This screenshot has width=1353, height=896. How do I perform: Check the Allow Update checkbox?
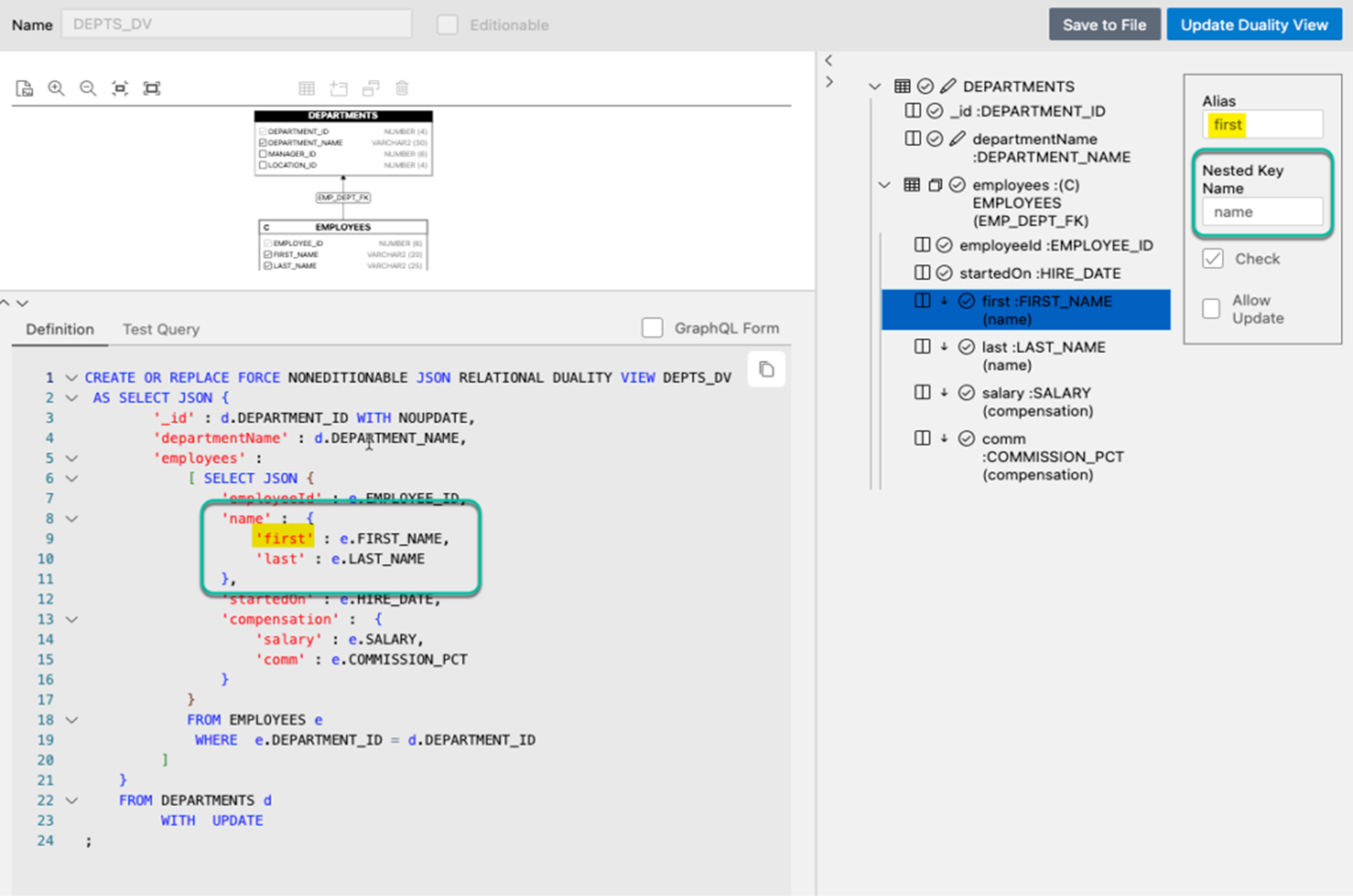pos(1211,308)
